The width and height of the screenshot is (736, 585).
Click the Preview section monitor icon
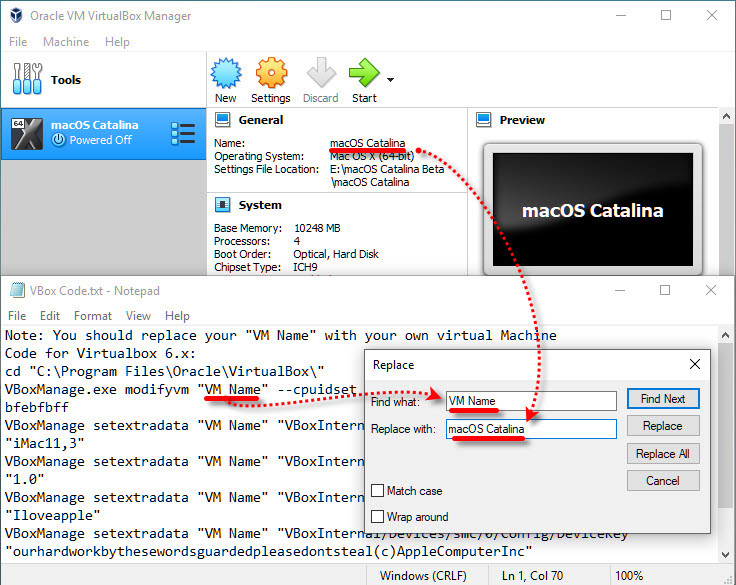(x=483, y=120)
